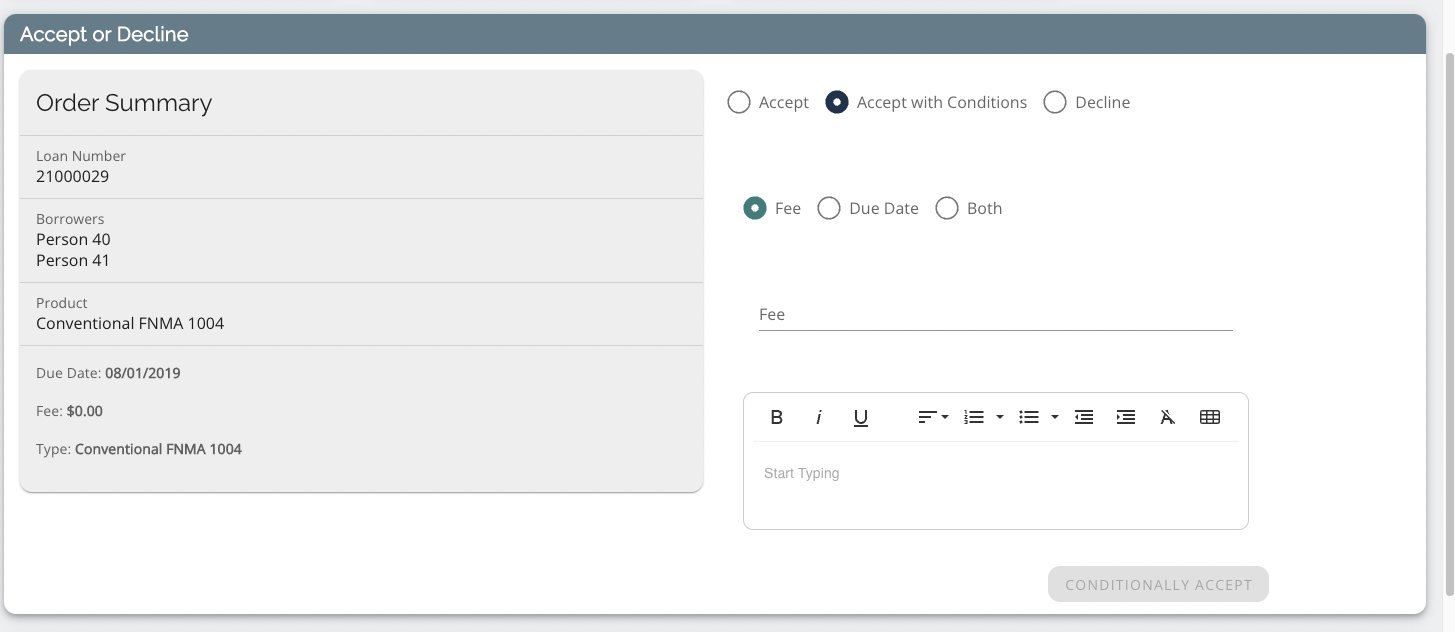The height and width of the screenshot is (632, 1455).
Task: Expand the numbered list style arrow
Action: 1000,418
